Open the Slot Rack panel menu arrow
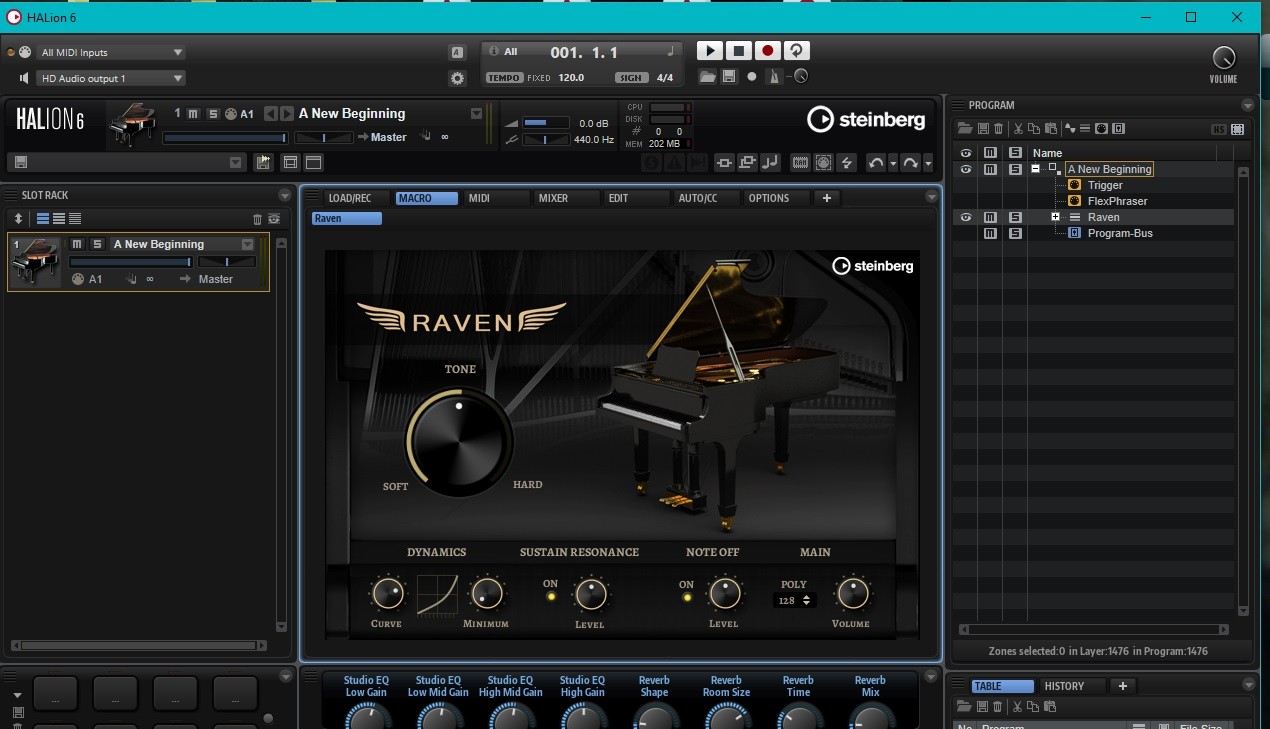The height and width of the screenshot is (729, 1270). pyautogui.click(x=284, y=195)
